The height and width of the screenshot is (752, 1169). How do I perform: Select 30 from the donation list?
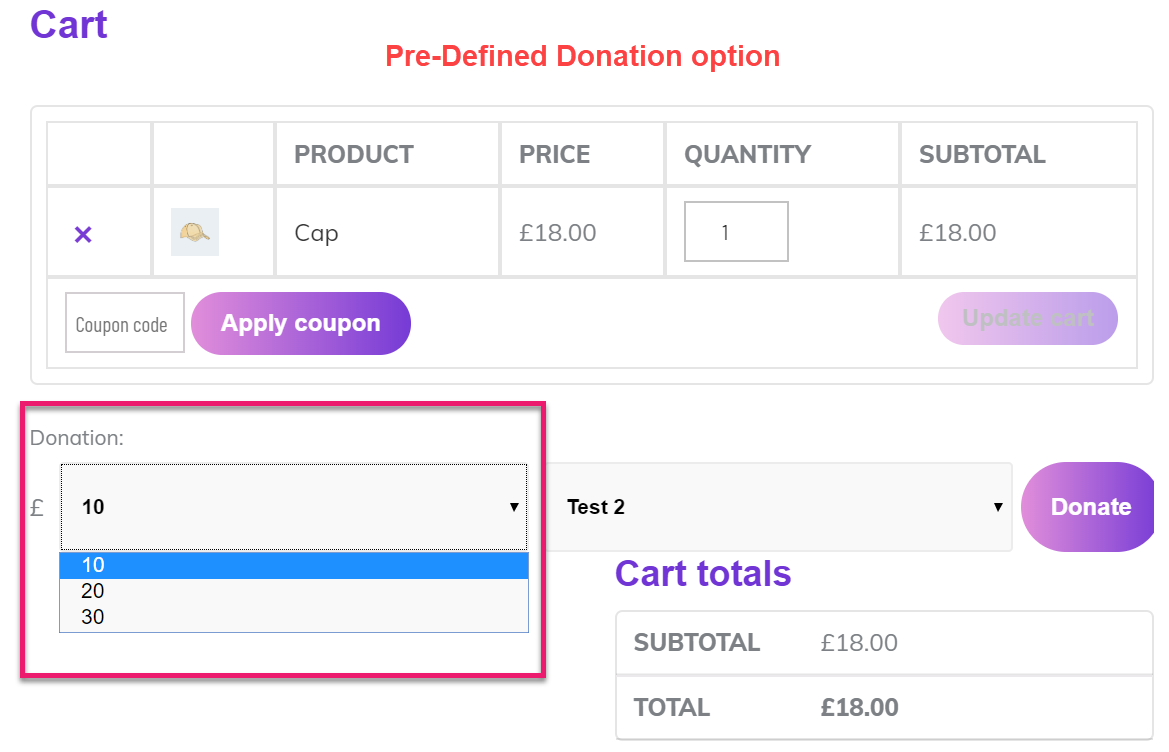click(x=293, y=617)
